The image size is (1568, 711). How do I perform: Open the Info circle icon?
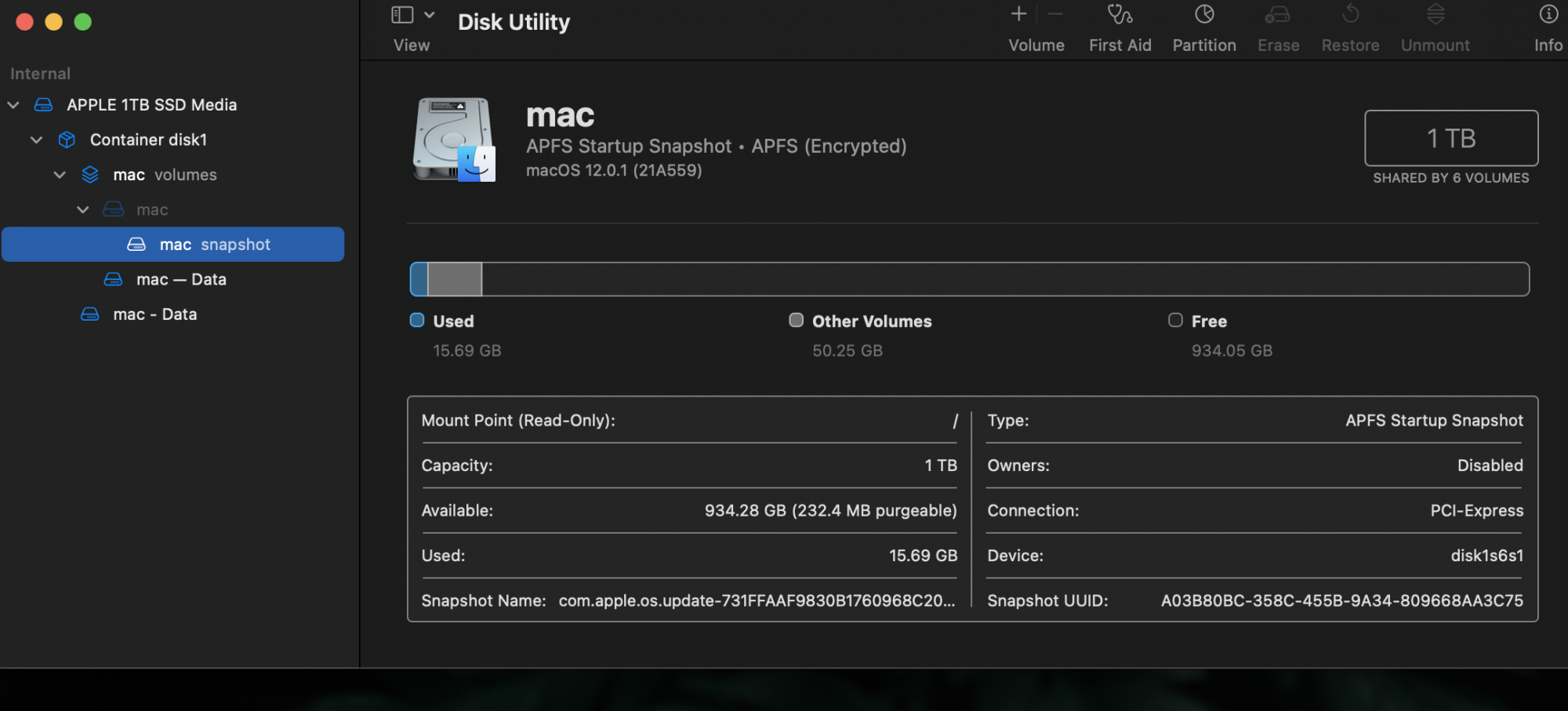tap(1548, 14)
